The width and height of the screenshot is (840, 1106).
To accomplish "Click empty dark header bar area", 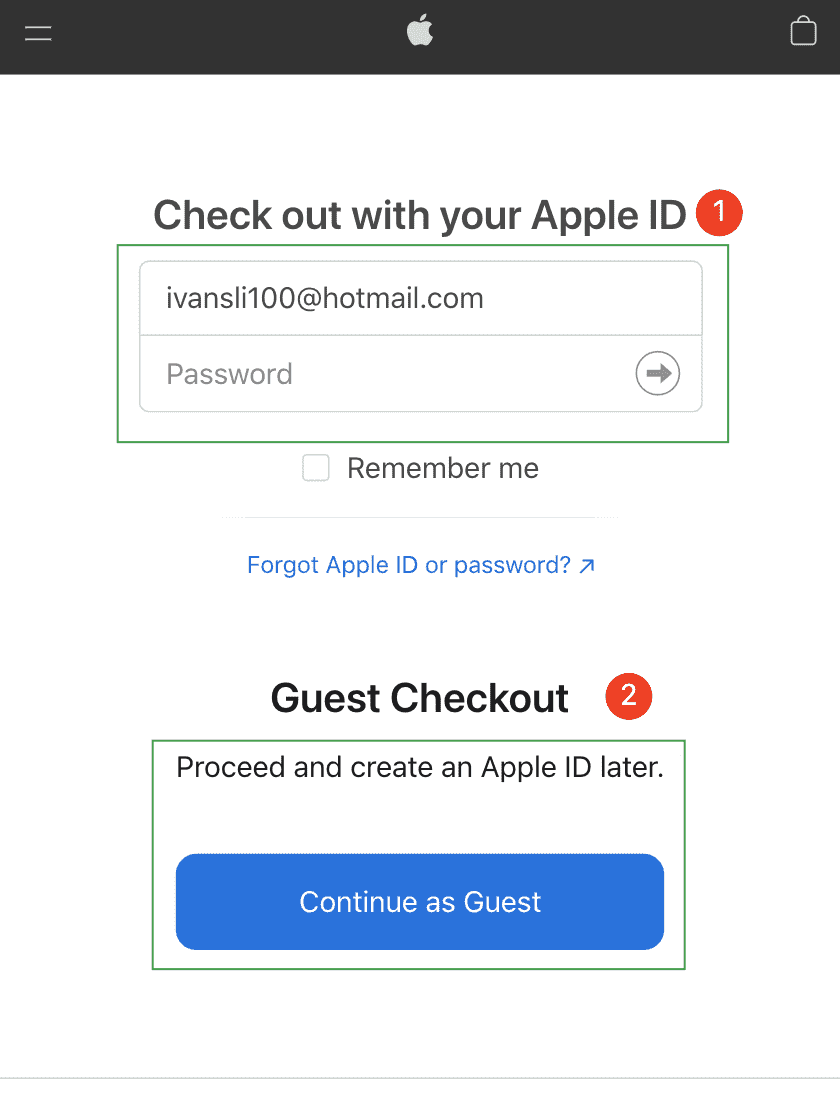I will tap(233, 35).
